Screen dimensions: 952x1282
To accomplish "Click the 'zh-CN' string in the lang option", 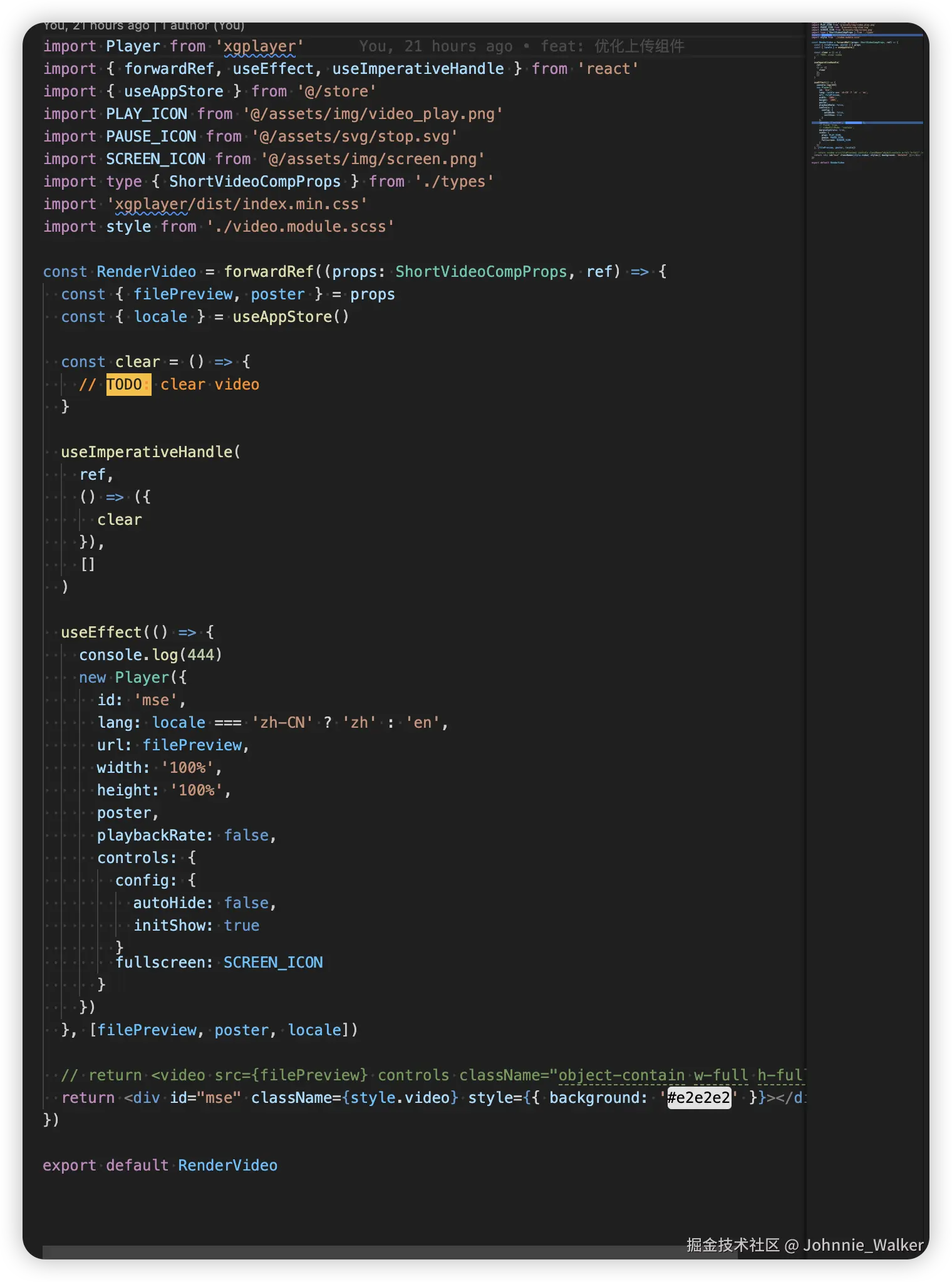I will pyautogui.click(x=282, y=723).
